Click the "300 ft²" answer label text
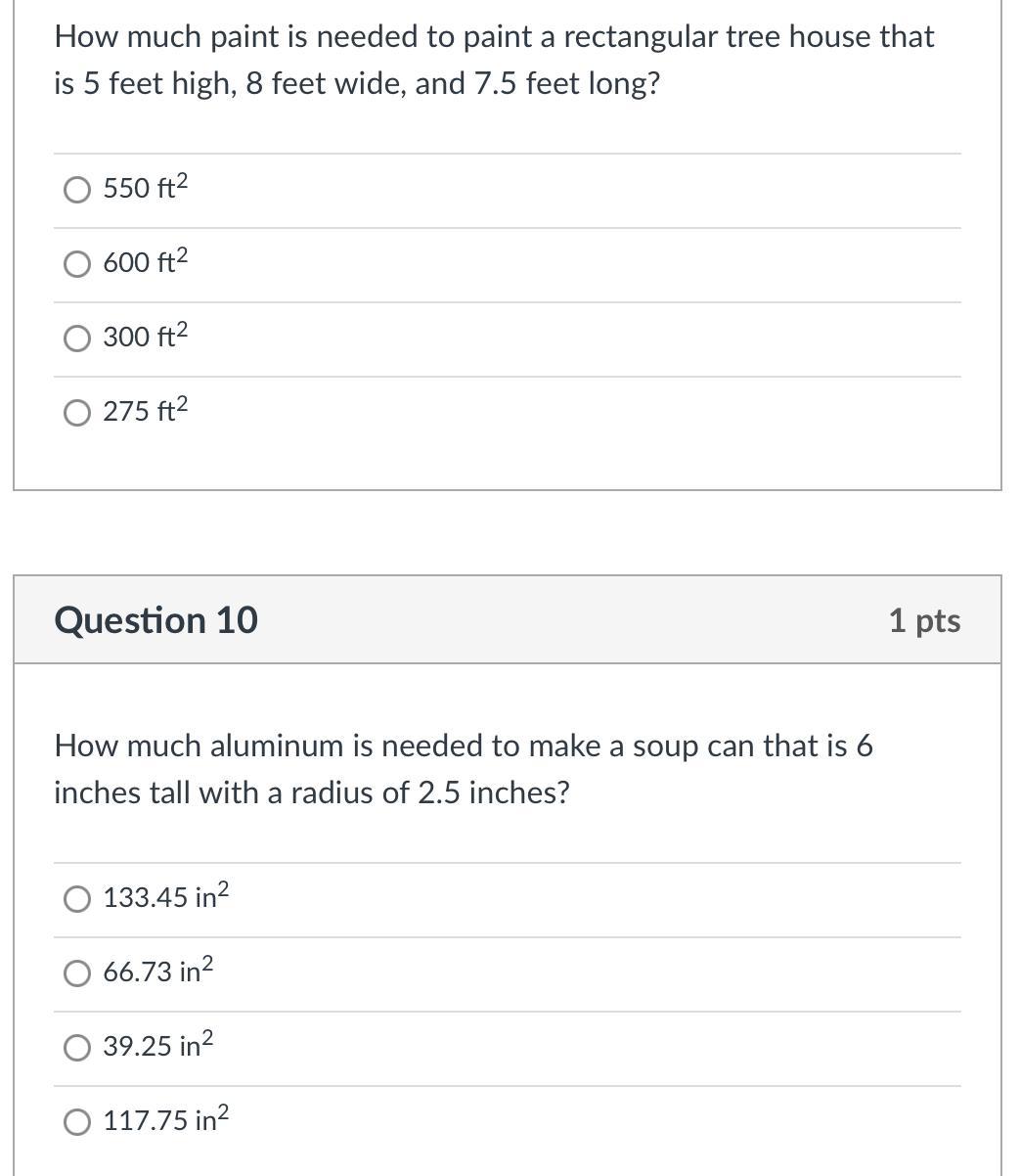The image size is (1020, 1176). (145, 337)
